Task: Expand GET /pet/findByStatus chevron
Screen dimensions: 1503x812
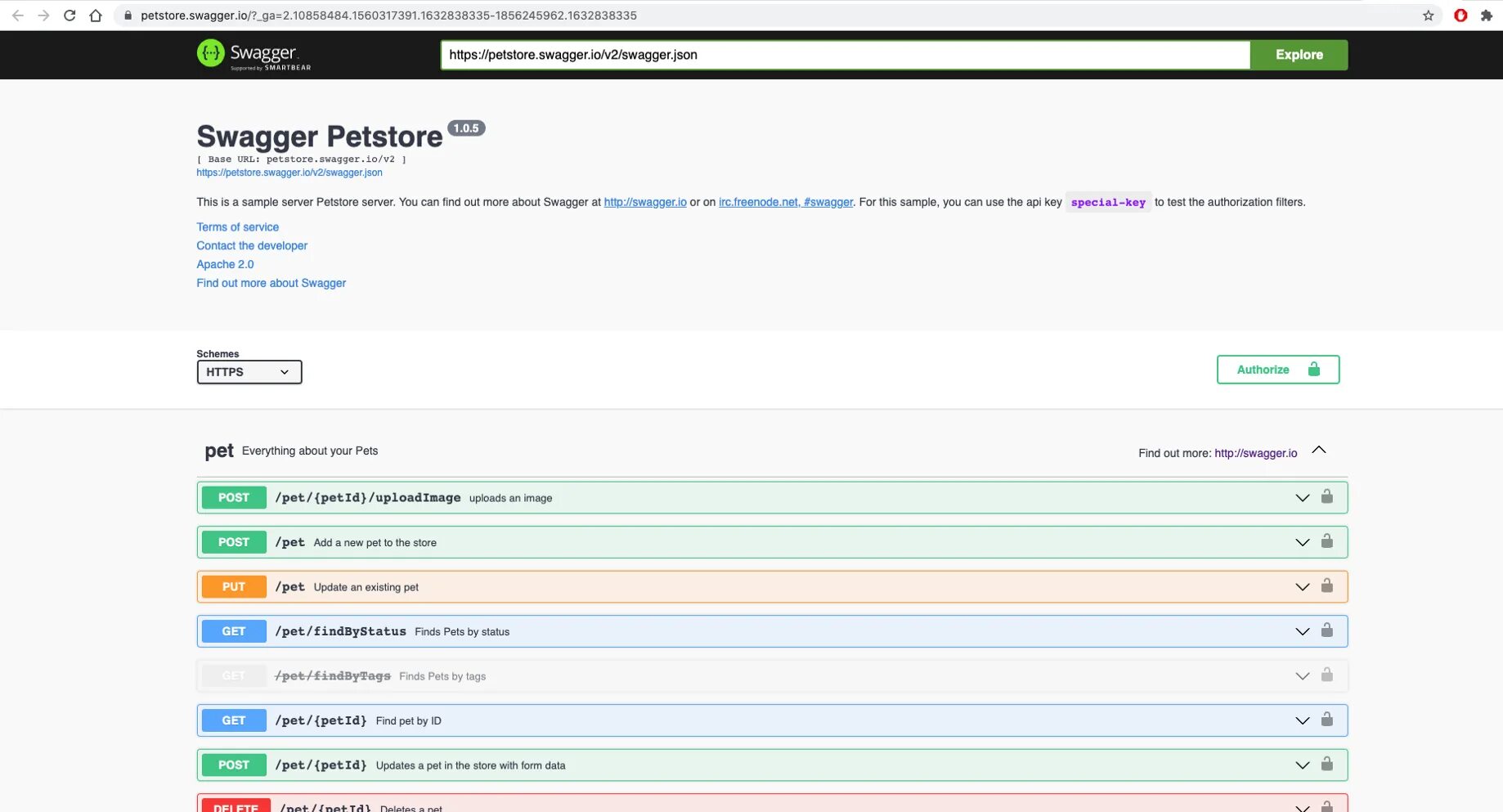Action: 1302,631
